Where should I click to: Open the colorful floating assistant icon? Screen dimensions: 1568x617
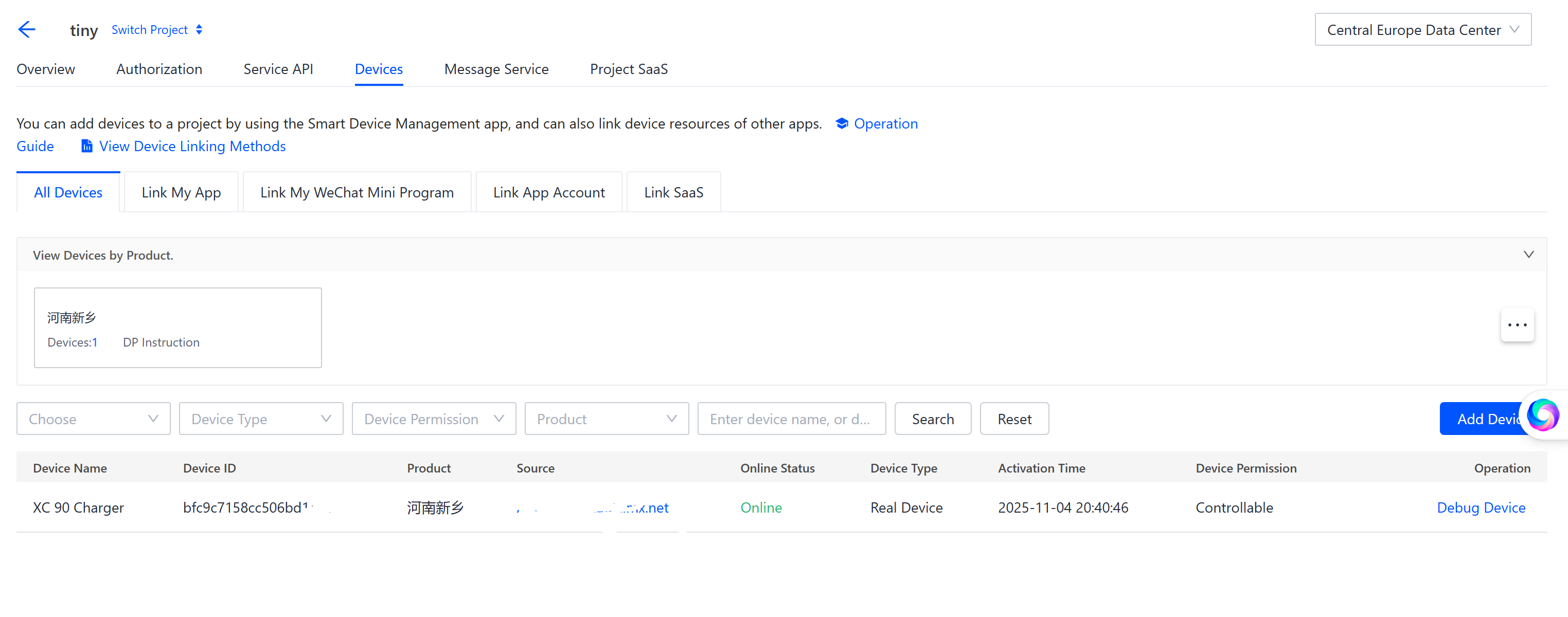click(1542, 415)
